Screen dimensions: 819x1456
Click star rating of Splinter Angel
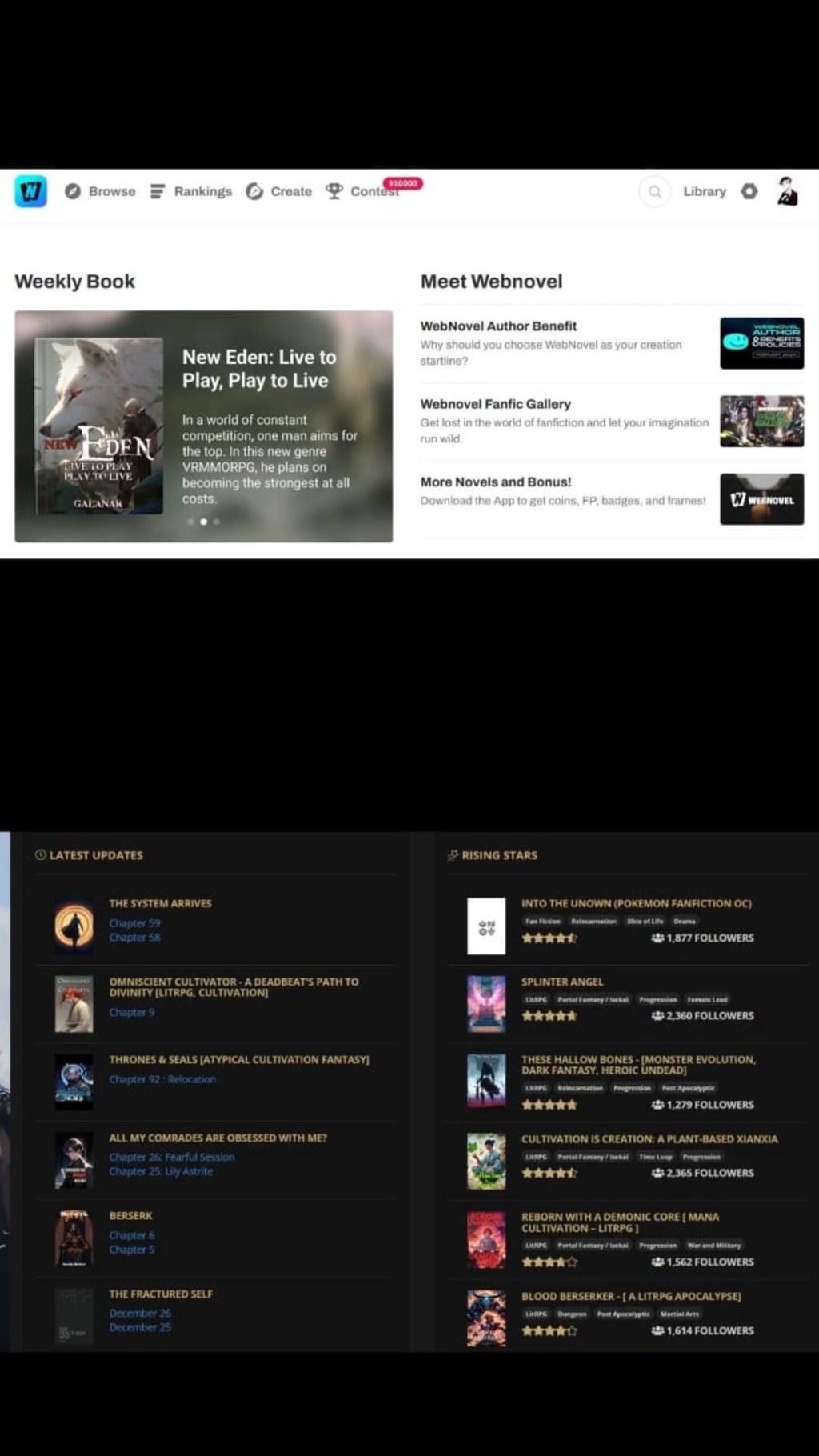pyautogui.click(x=549, y=1015)
